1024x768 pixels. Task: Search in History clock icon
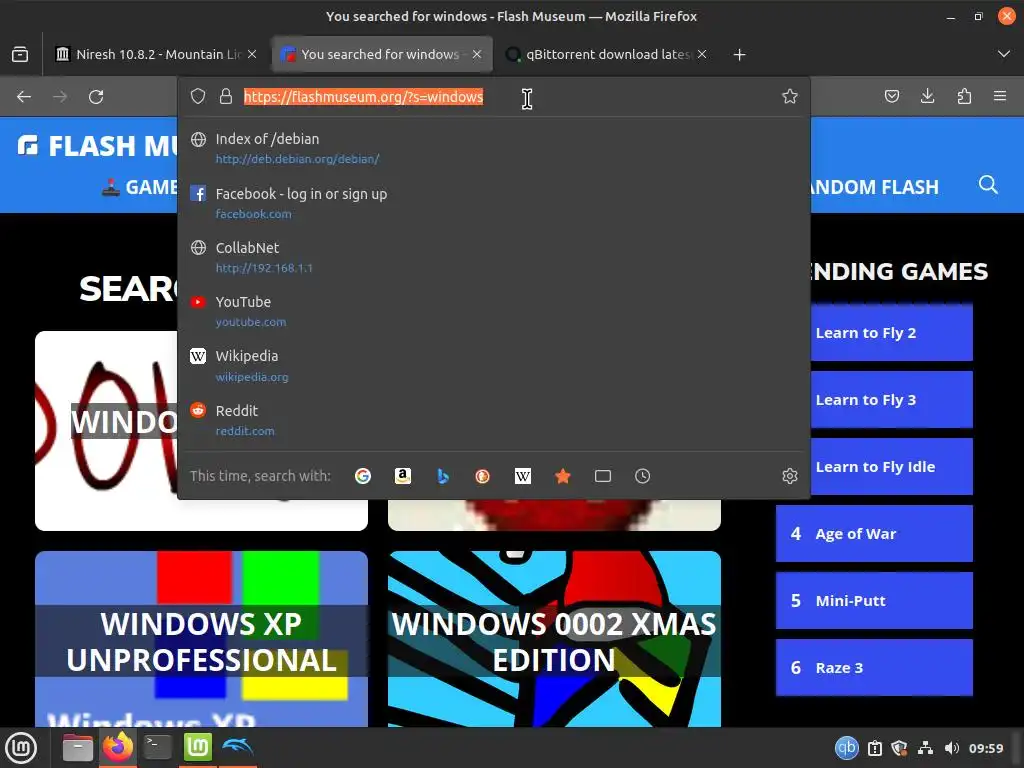(643, 476)
